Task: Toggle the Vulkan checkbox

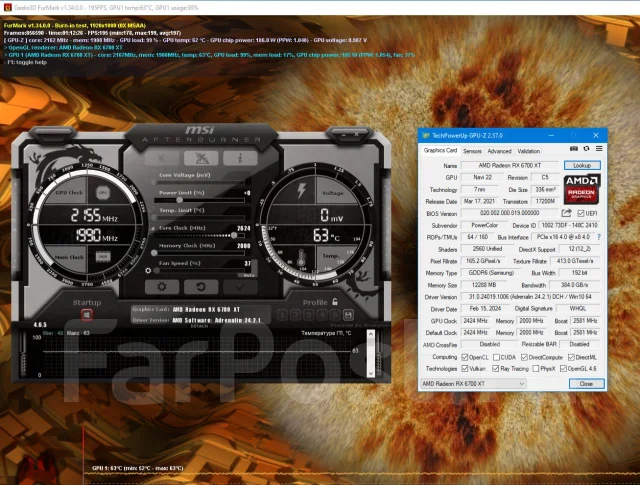Action: point(464,368)
